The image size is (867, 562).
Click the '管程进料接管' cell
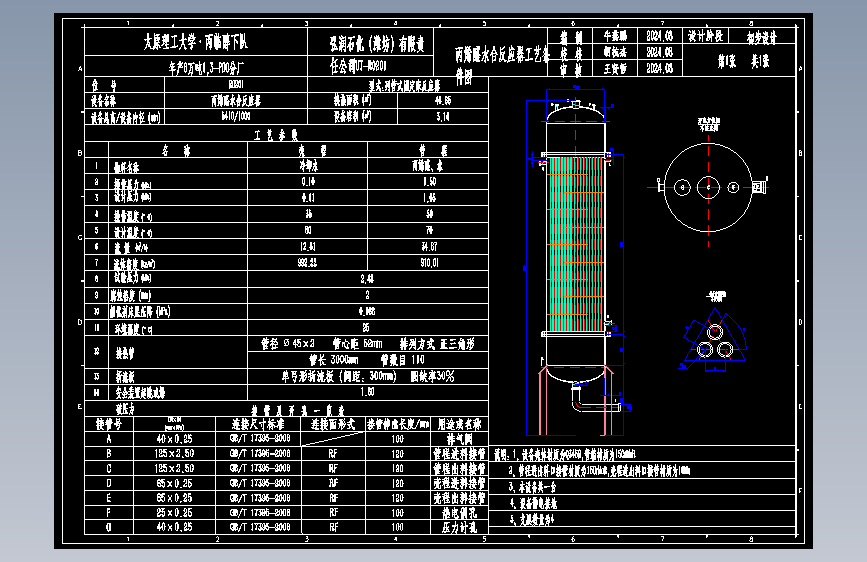coord(459,454)
